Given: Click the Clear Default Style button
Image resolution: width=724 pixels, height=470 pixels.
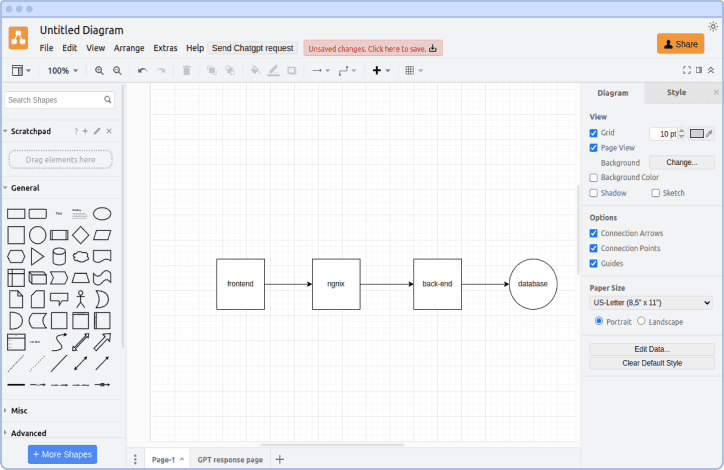Looking at the screenshot, I should click(651, 363).
